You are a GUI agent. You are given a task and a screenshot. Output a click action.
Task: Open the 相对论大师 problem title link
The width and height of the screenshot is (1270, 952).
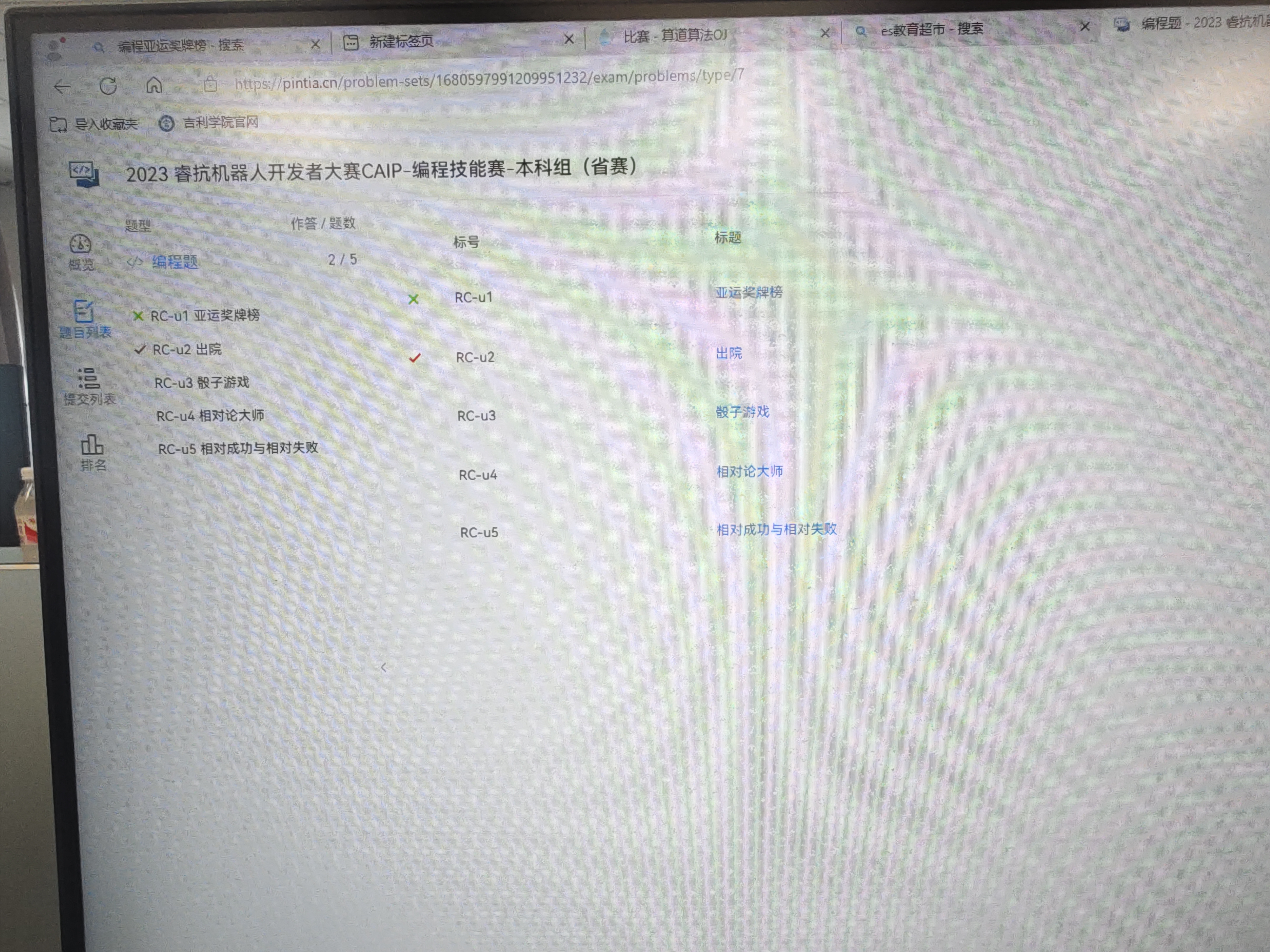(749, 471)
